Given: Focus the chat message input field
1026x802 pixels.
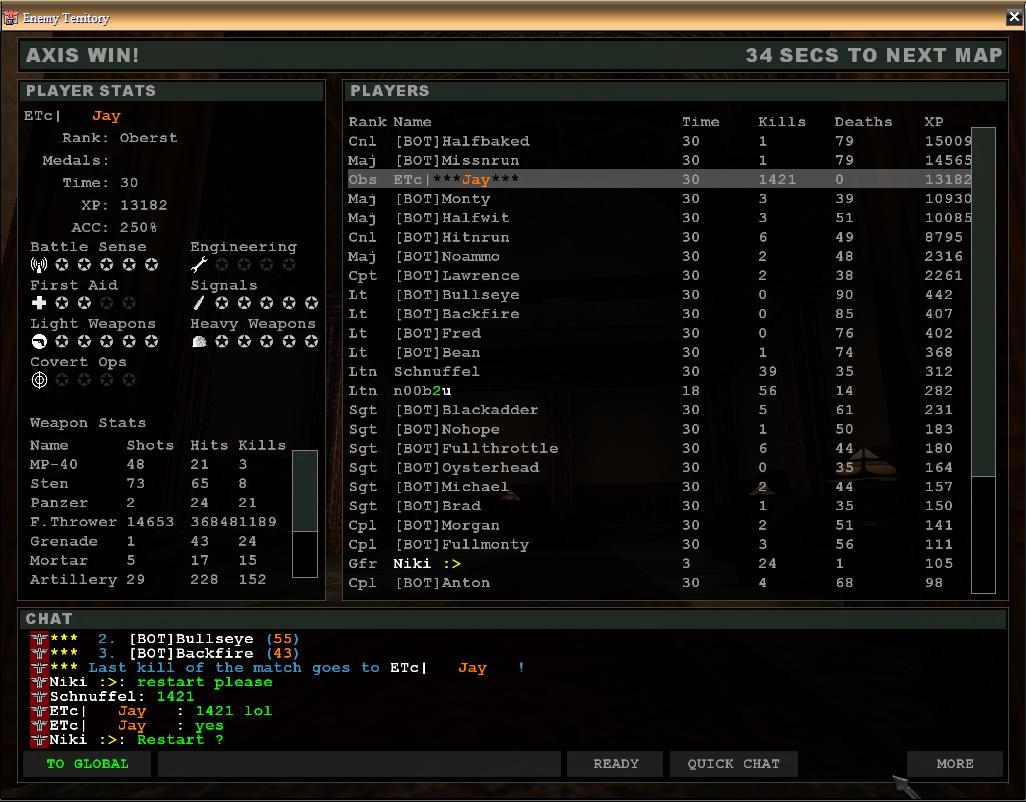Looking at the screenshot, I should click(359, 764).
